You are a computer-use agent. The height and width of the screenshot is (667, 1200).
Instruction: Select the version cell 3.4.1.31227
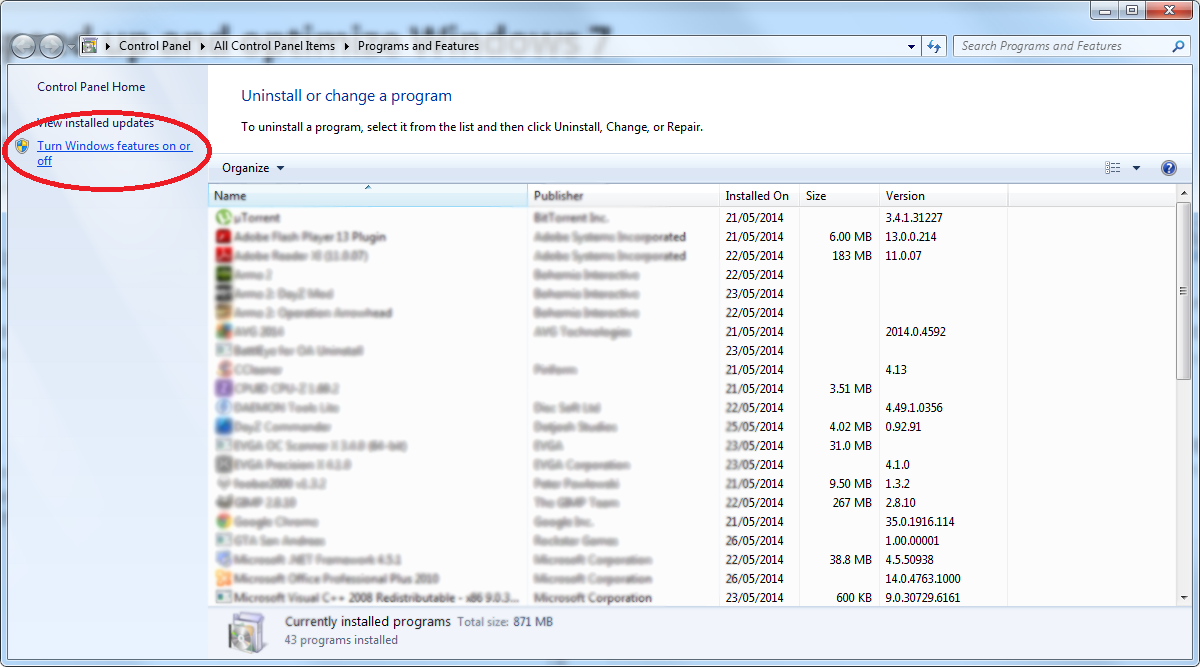914,218
